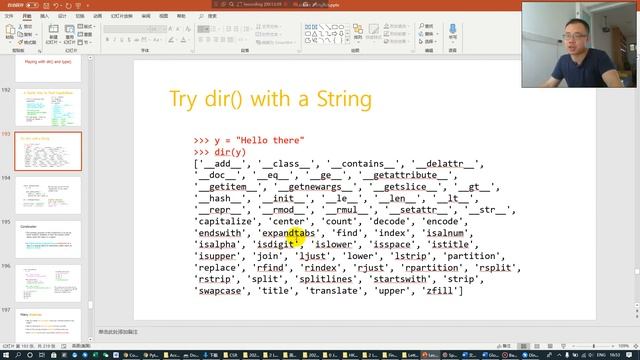640x360 pixels.
Task: Switch to the 设计 (Design) ribbon tab
Action: tap(62, 16)
